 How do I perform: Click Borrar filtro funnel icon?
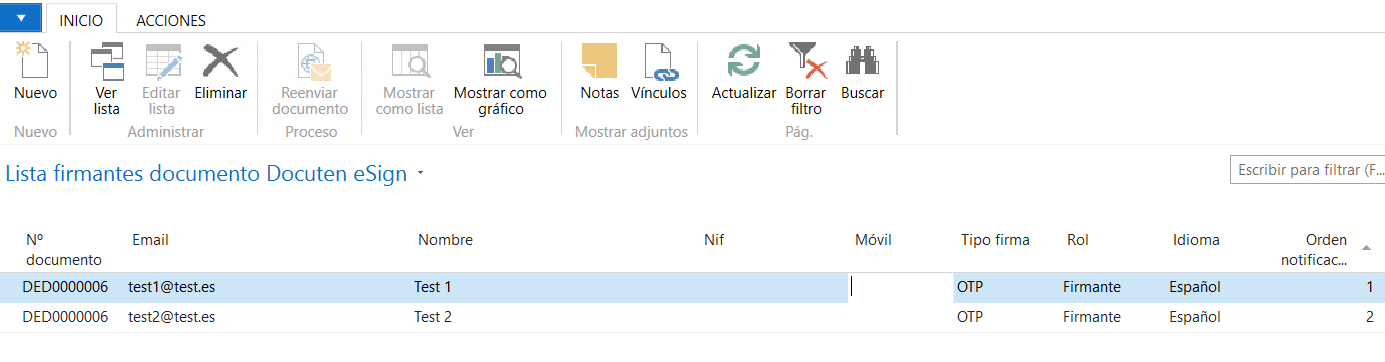click(x=806, y=62)
